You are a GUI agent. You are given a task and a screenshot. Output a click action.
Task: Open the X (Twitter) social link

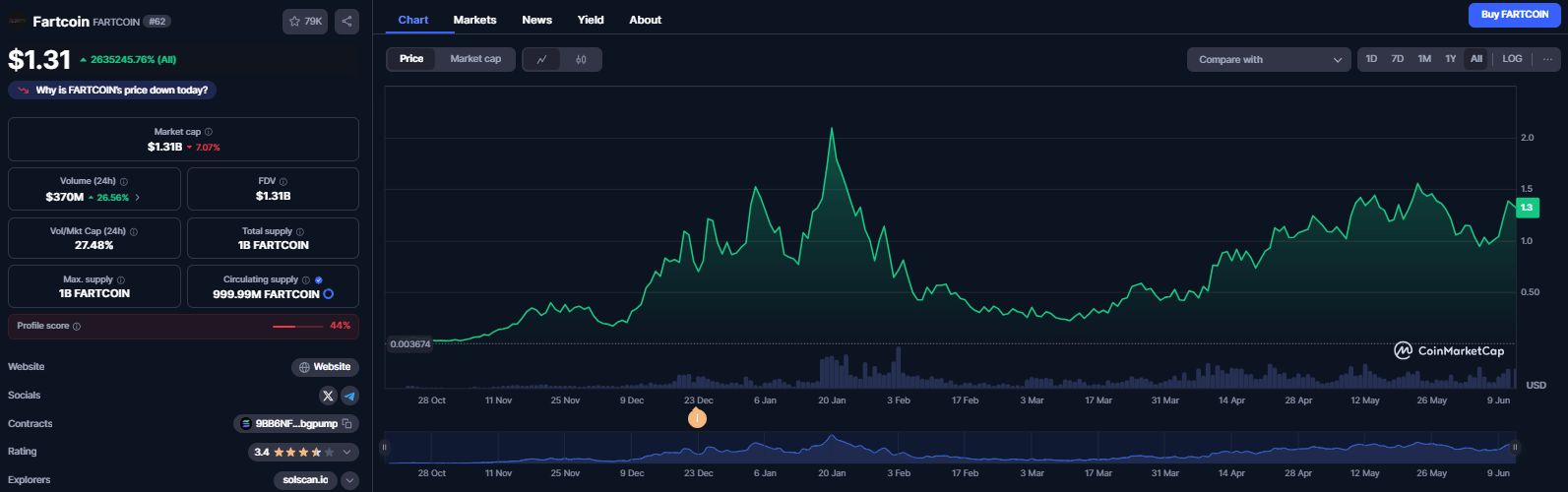pyautogui.click(x=329, y=396)
